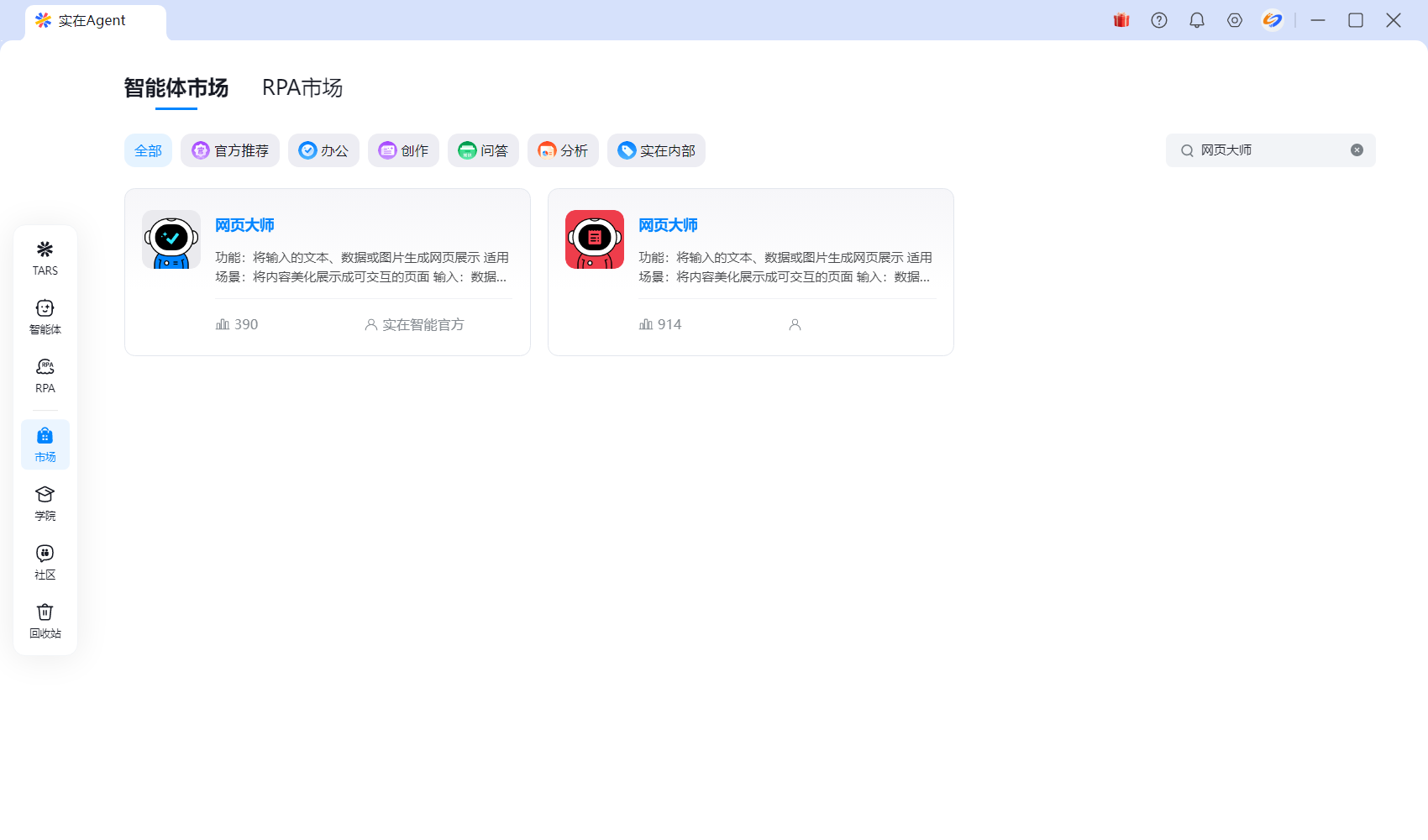Open 社区 community in the sidebar
This screenshot has height=840, width=1428.
click(x=45, y=561)
